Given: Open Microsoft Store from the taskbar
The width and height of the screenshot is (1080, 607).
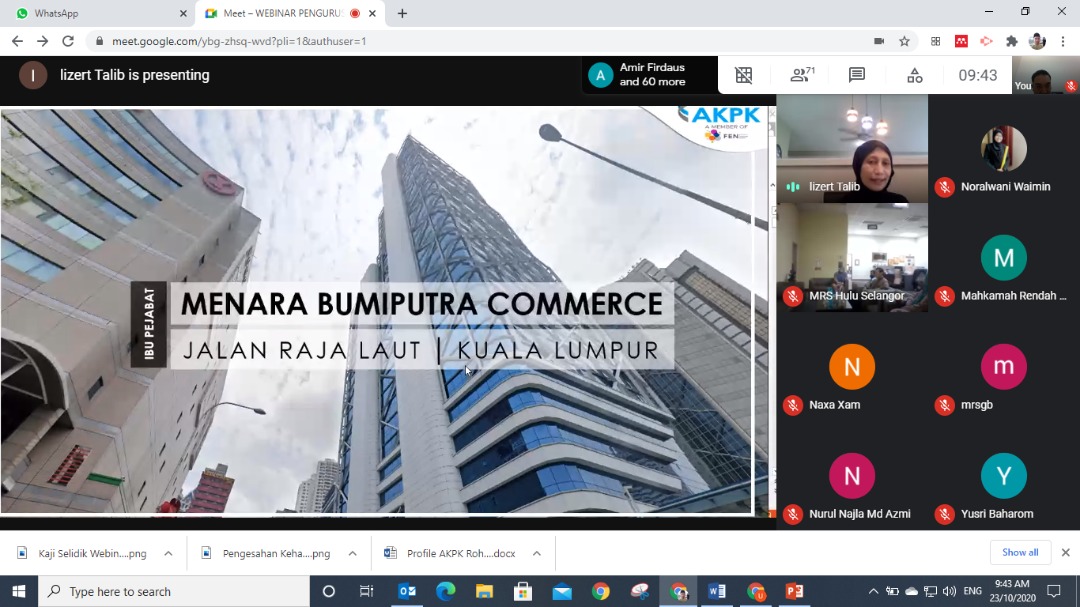Looking at the screenshot, I should pos(523,591).
